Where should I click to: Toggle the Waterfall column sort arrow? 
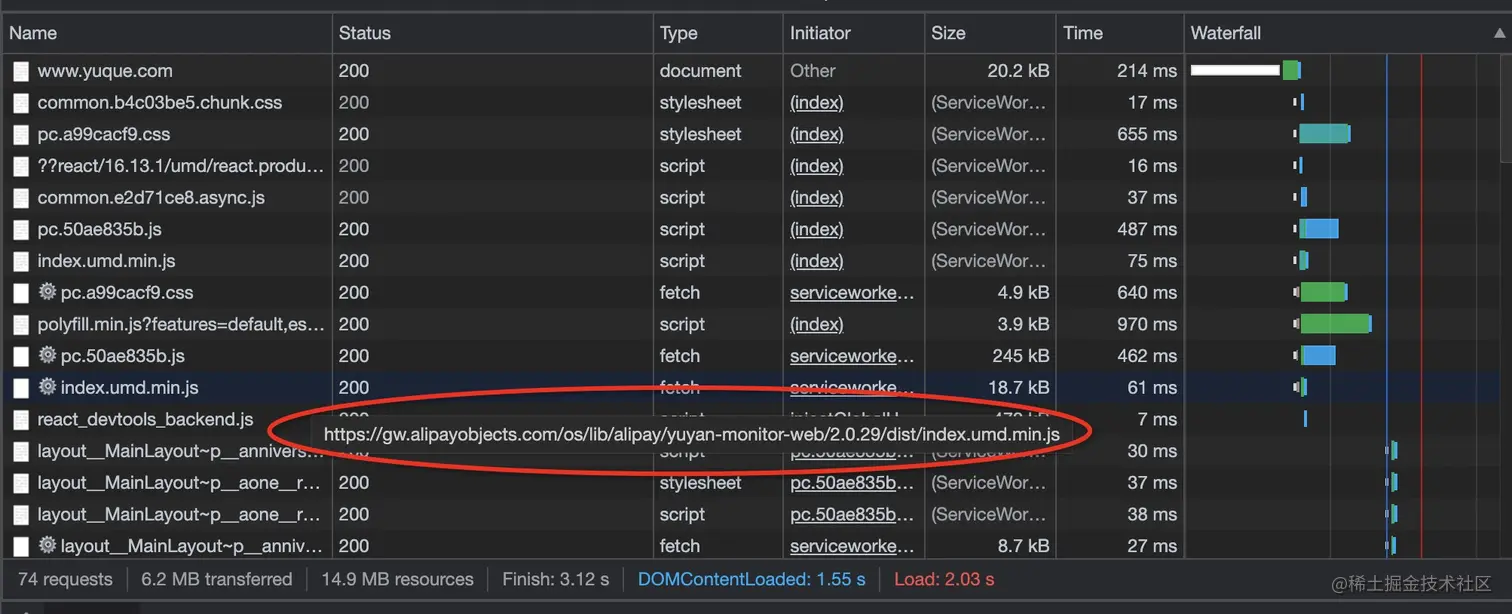[1499, 33]
